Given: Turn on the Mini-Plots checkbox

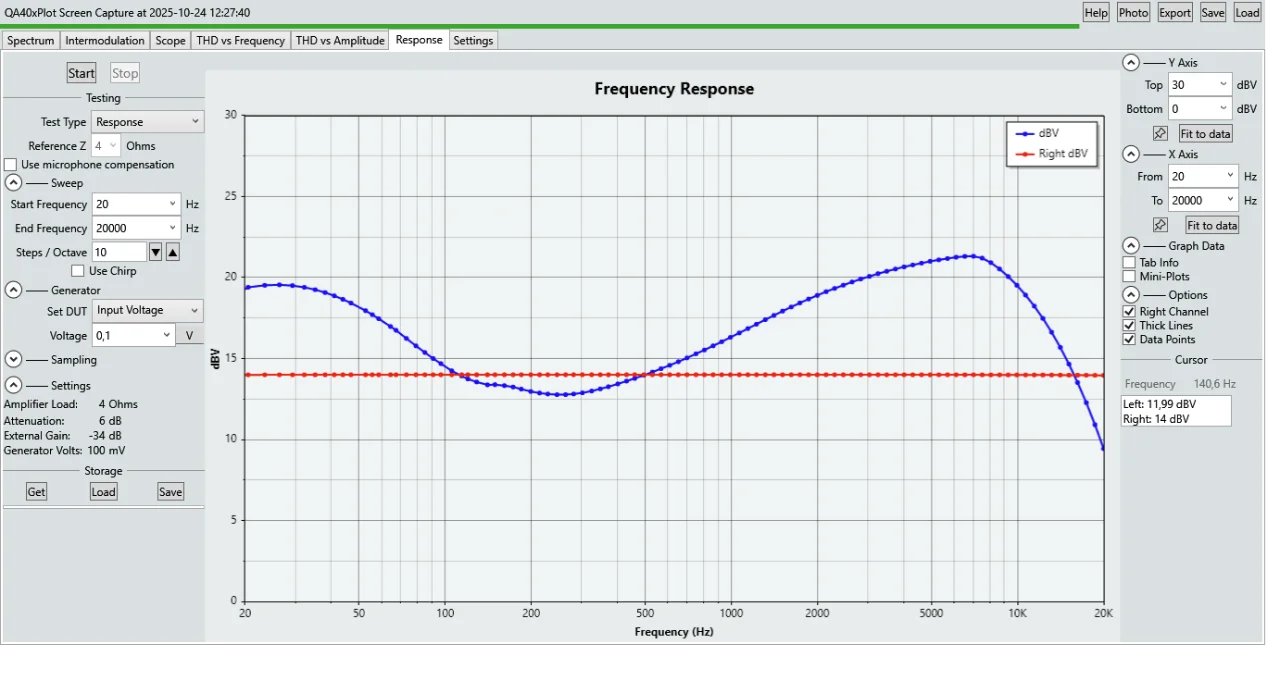Looking at the screenshot, I should point(1130,277).
